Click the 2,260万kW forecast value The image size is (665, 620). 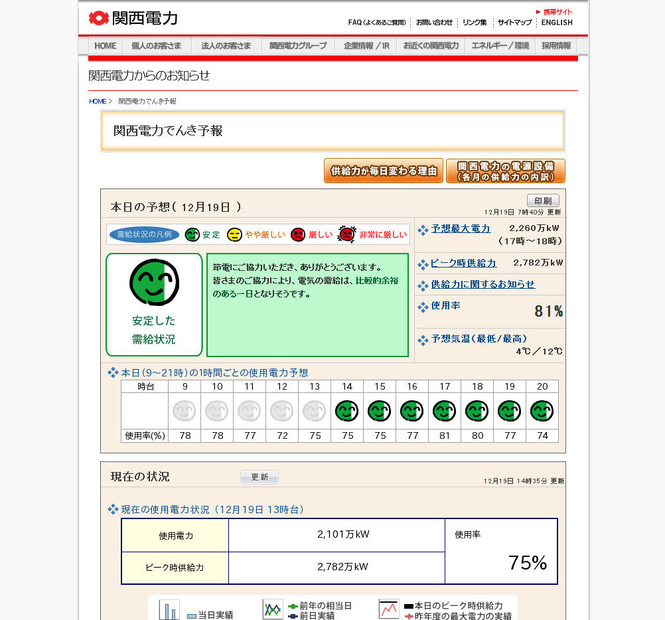tap(534, 228)
